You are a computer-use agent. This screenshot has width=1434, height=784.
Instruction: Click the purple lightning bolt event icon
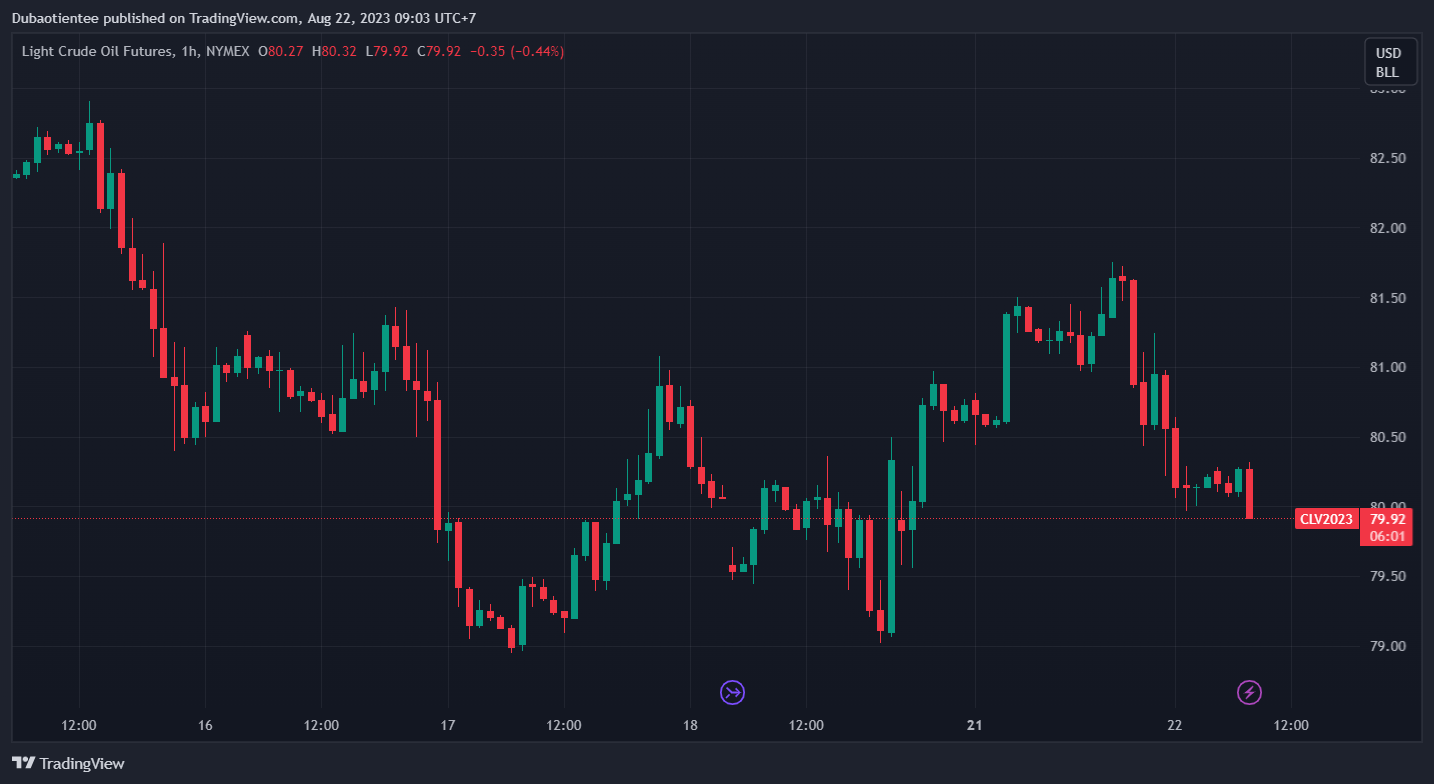point(1249,692)
